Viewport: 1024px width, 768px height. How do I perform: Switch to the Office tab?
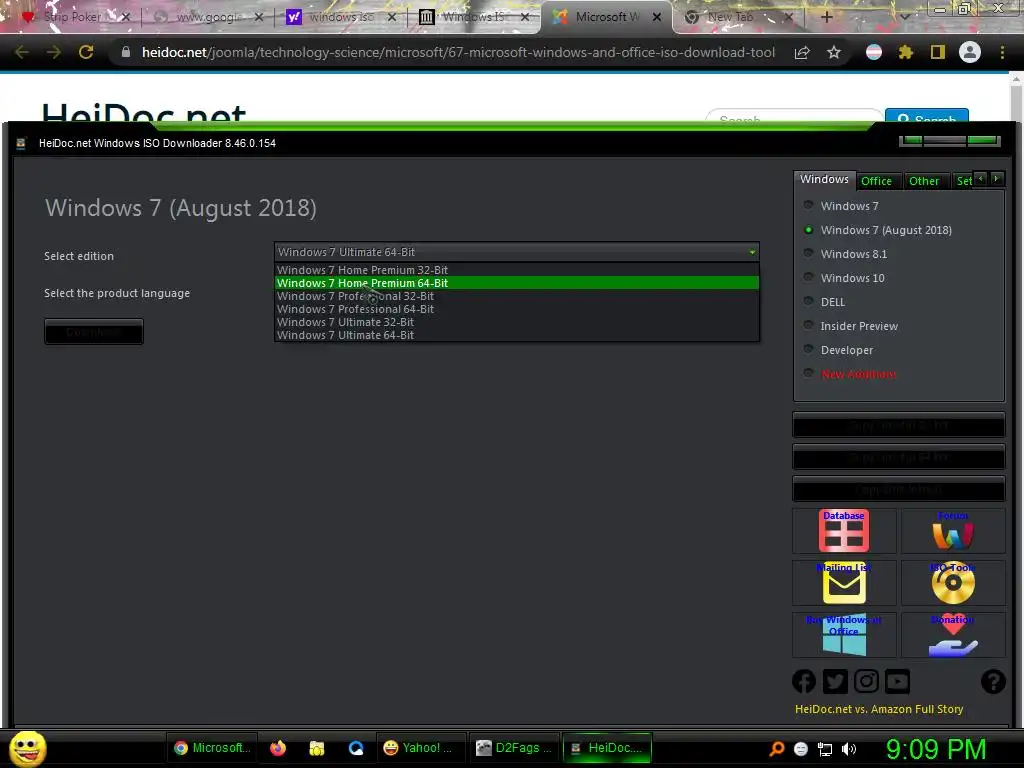[x=876, y=181]
